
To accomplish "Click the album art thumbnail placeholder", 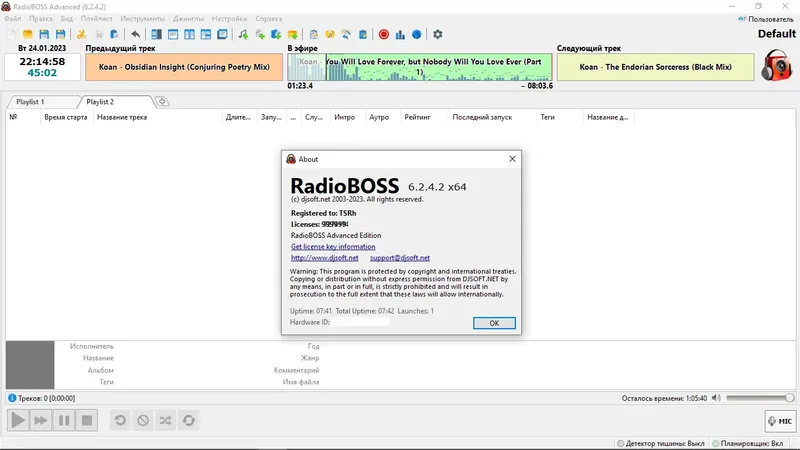I will click(30, 365).
